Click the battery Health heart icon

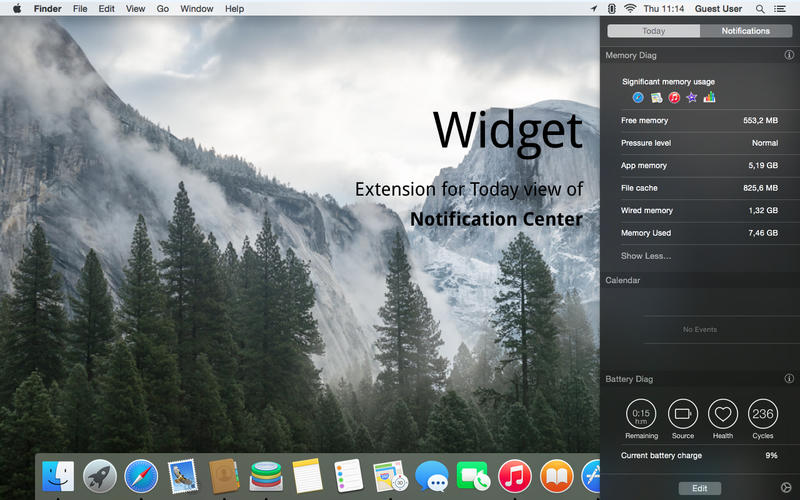[722, 413]
